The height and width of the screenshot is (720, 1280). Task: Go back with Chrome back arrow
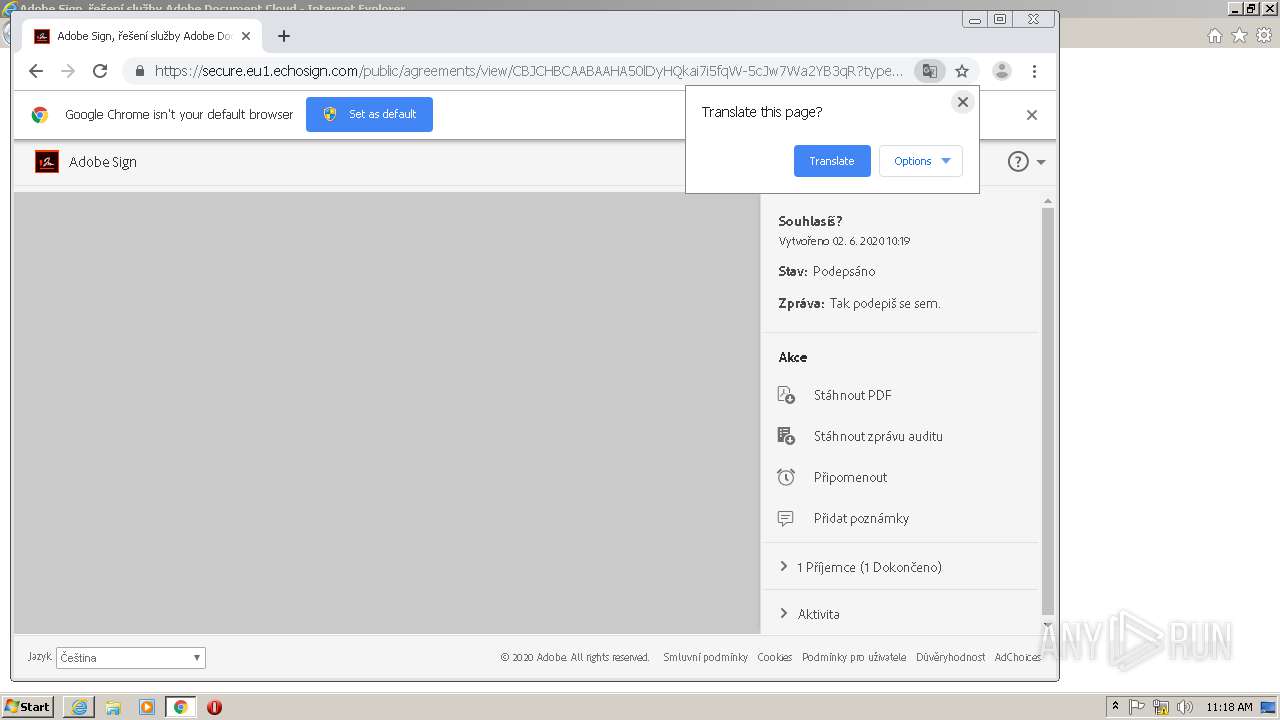pos(36,71)
